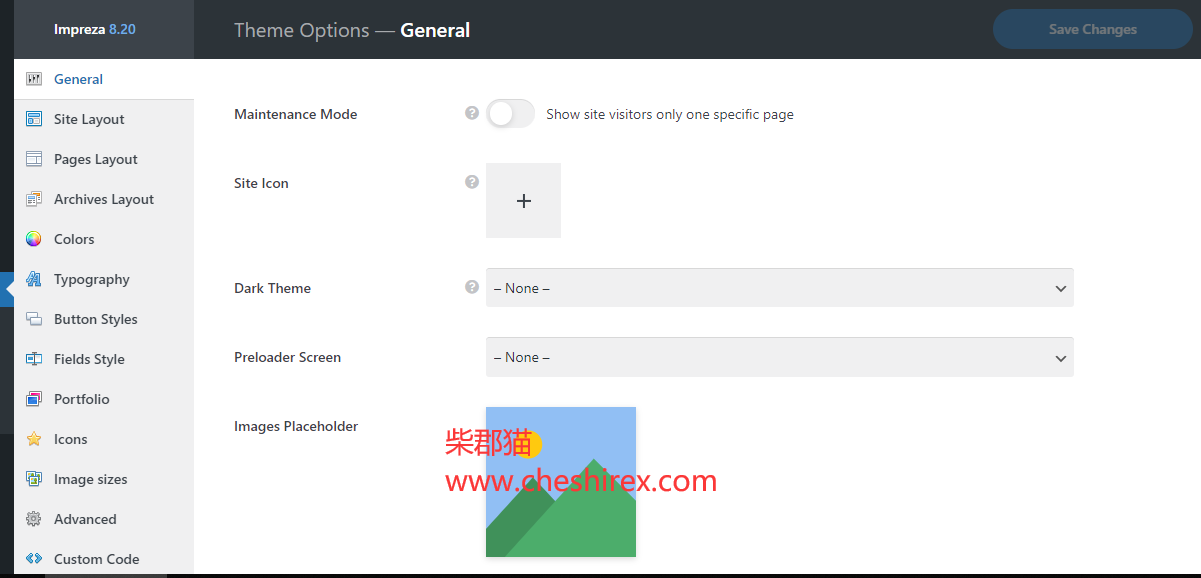Collapse the sidebar using the left arrow
This screenshot has width=1201, height=578.
point(8,288)
